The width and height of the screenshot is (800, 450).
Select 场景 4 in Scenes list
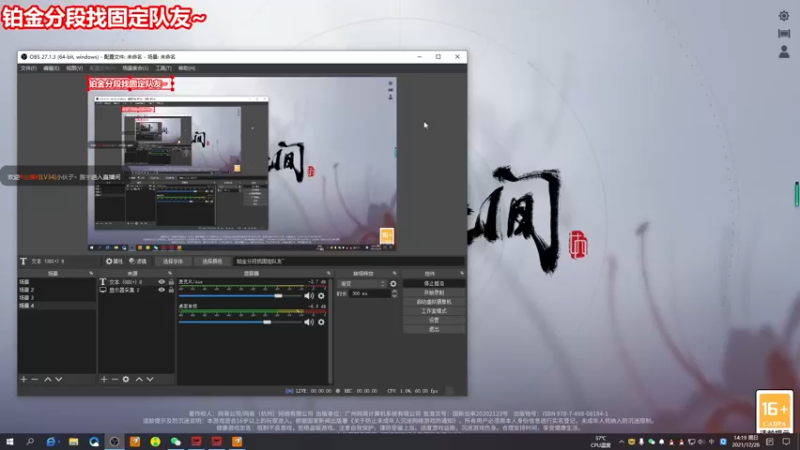coord(57,306)
